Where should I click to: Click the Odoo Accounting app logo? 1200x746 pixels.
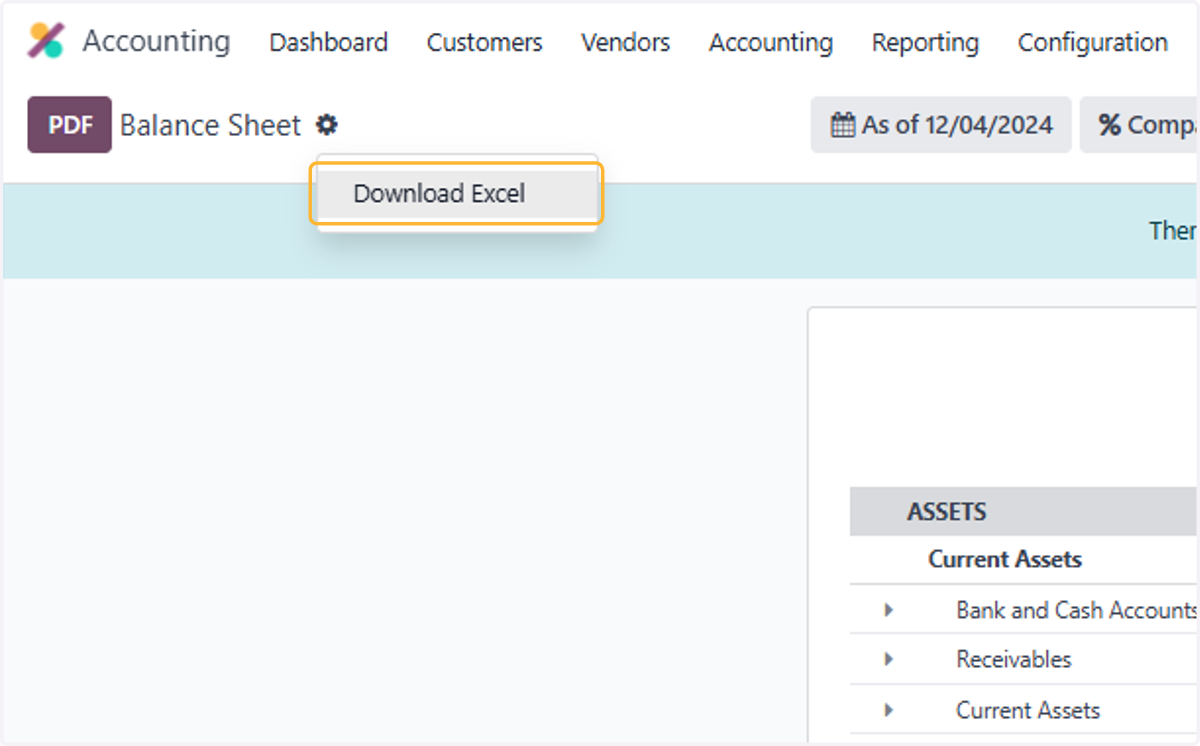coord(46,41)
